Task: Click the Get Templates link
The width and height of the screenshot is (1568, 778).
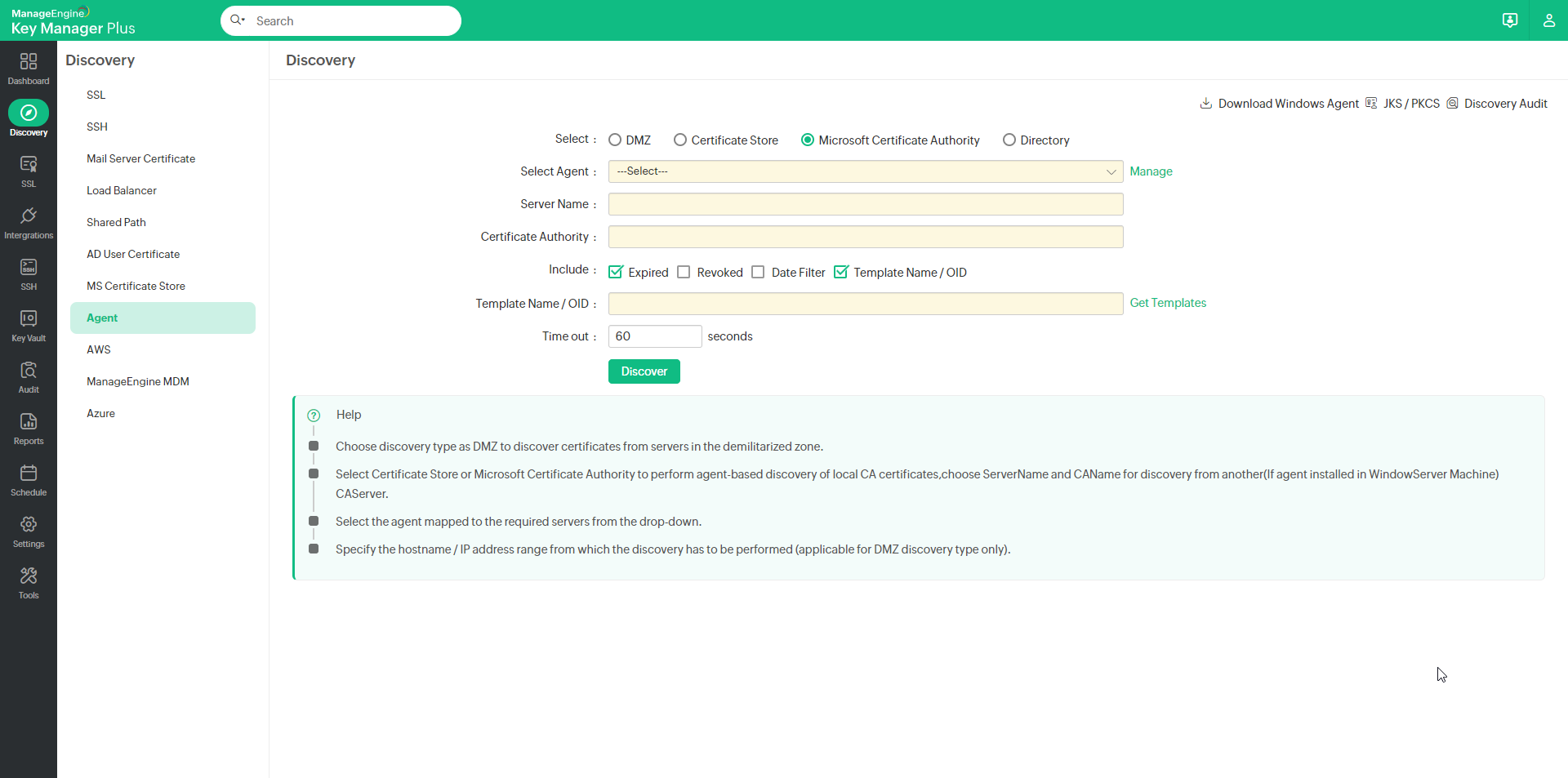Action: tap(1168, 303)
